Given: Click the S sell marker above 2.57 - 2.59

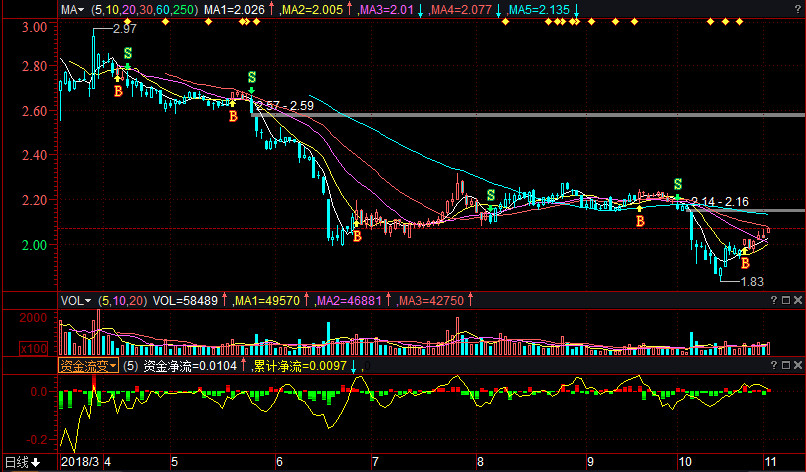Looking at the screenshot, I should point(251,77).
